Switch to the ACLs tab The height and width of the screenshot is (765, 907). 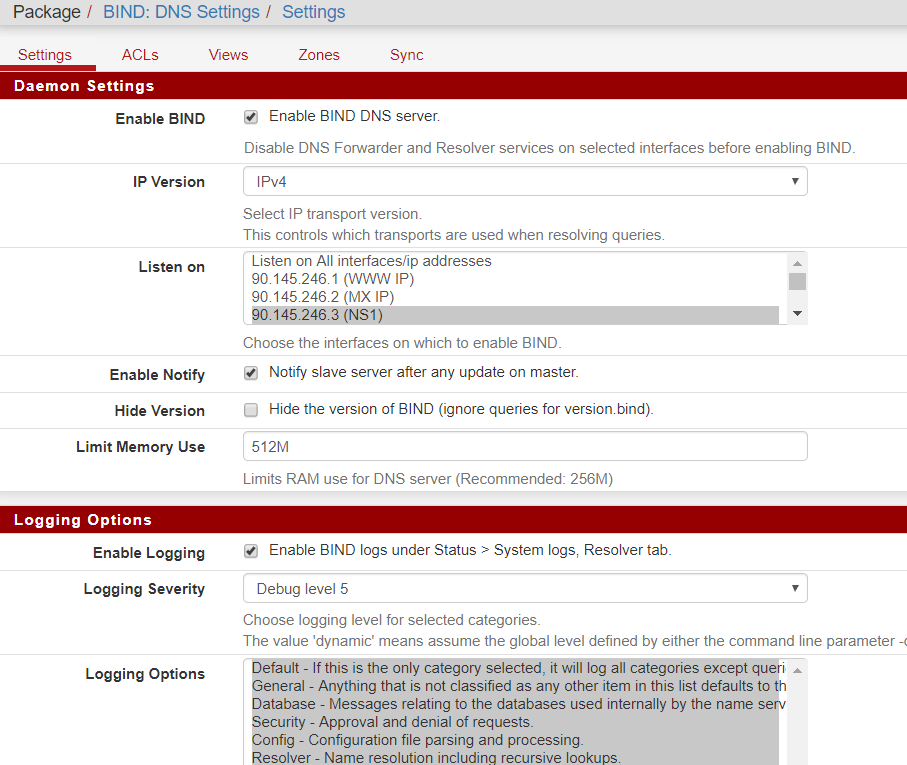(140, 55)
